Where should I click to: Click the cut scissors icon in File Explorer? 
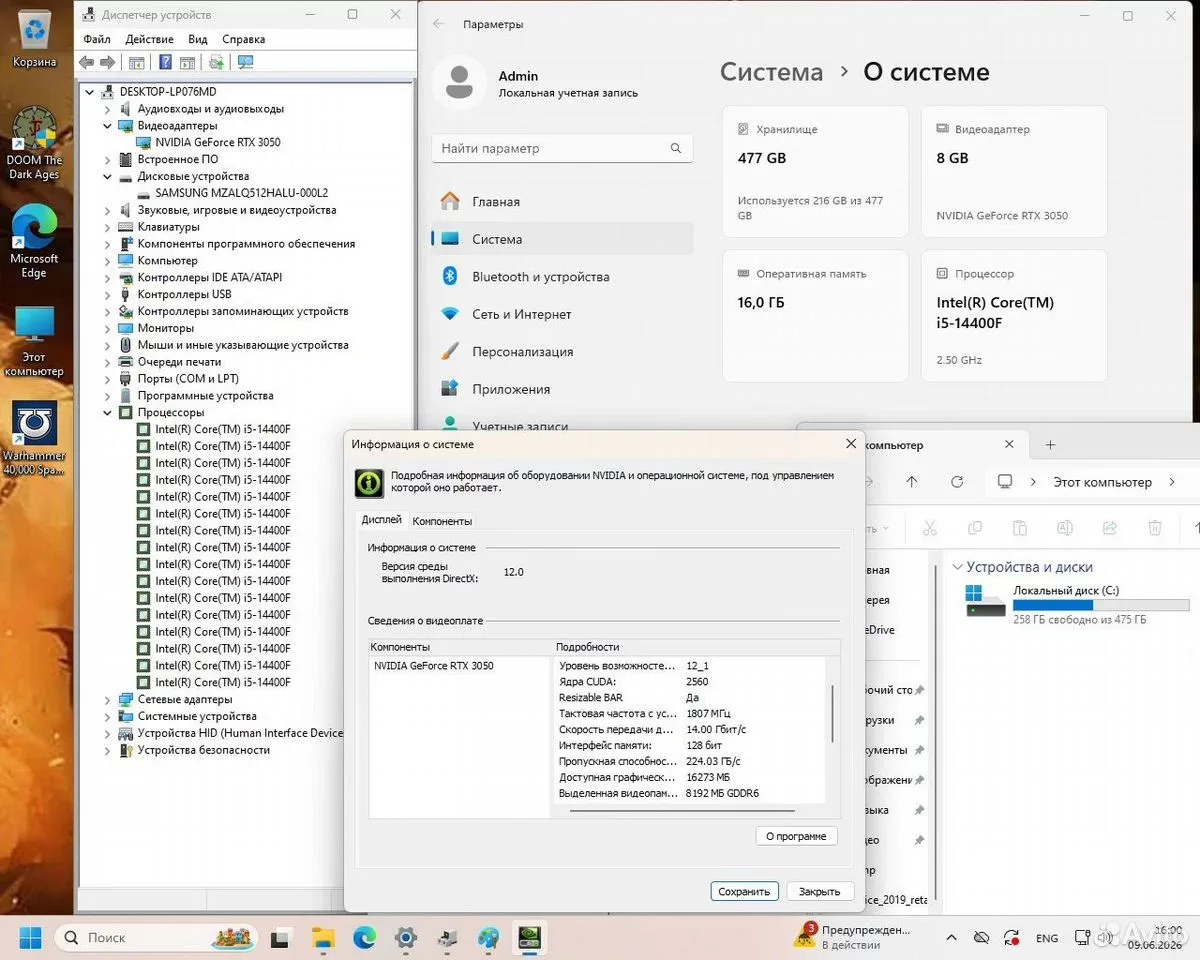(930, 527)
